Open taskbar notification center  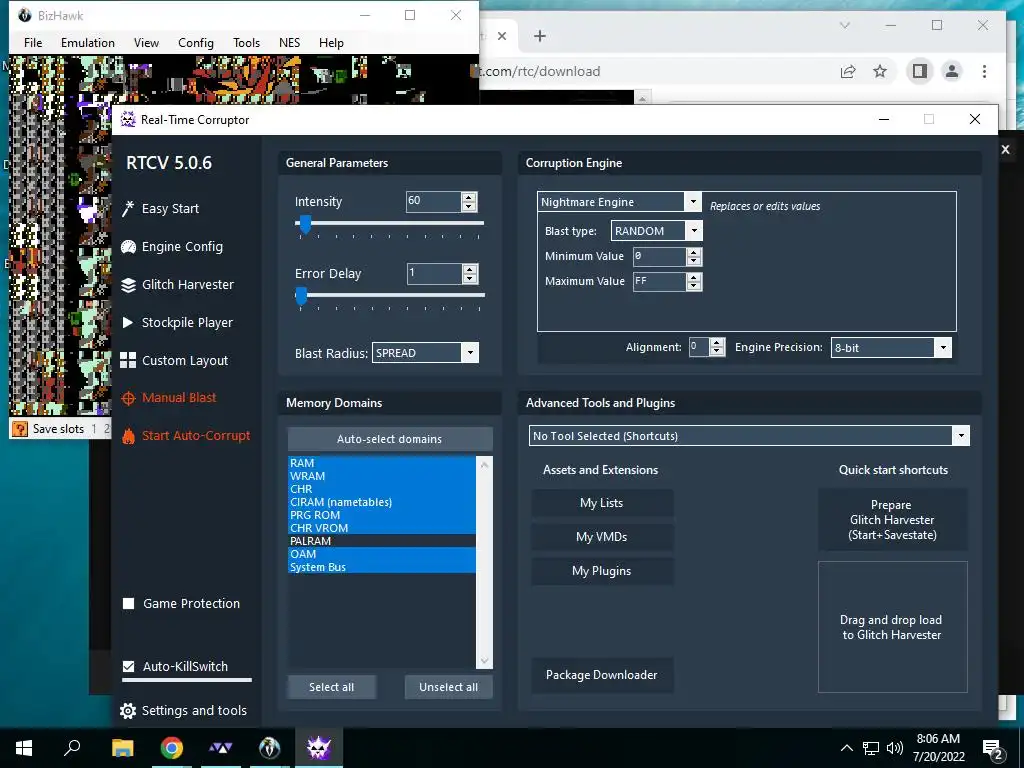(993, 748)
